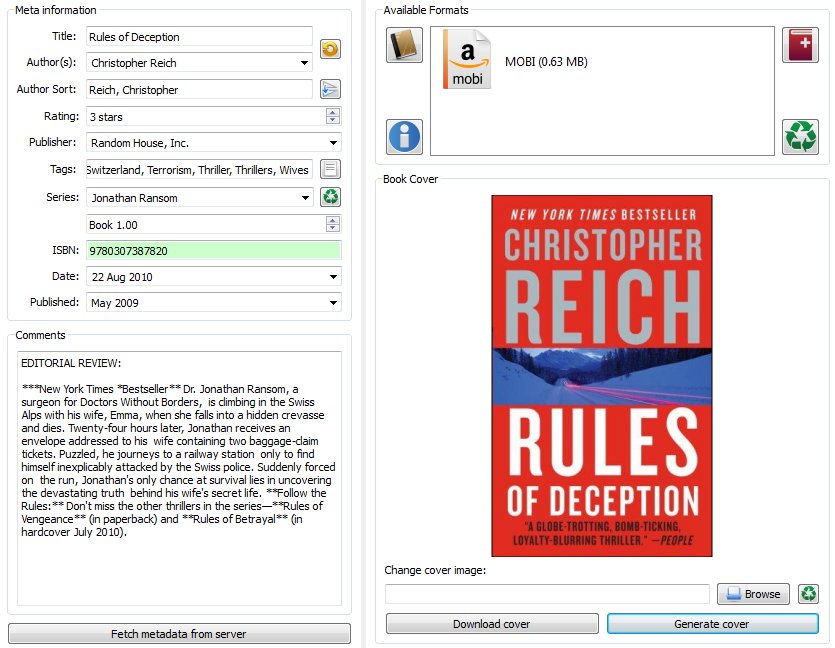Swap title and author with the orange arrow icon
The height and width of the screenshot is (648, 835).
[x=330, y=49]
